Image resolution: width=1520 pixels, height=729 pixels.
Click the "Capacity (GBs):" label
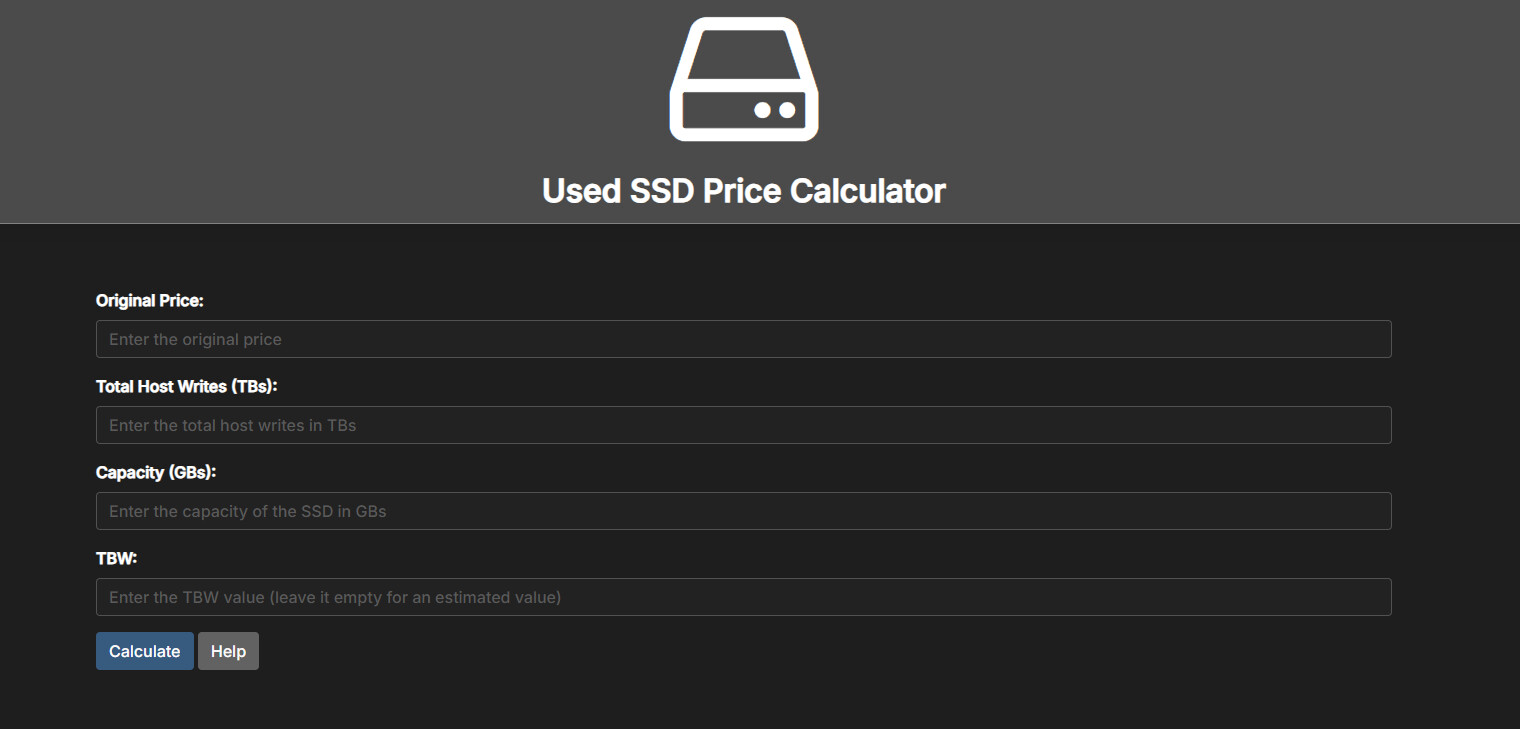point(156,472)
